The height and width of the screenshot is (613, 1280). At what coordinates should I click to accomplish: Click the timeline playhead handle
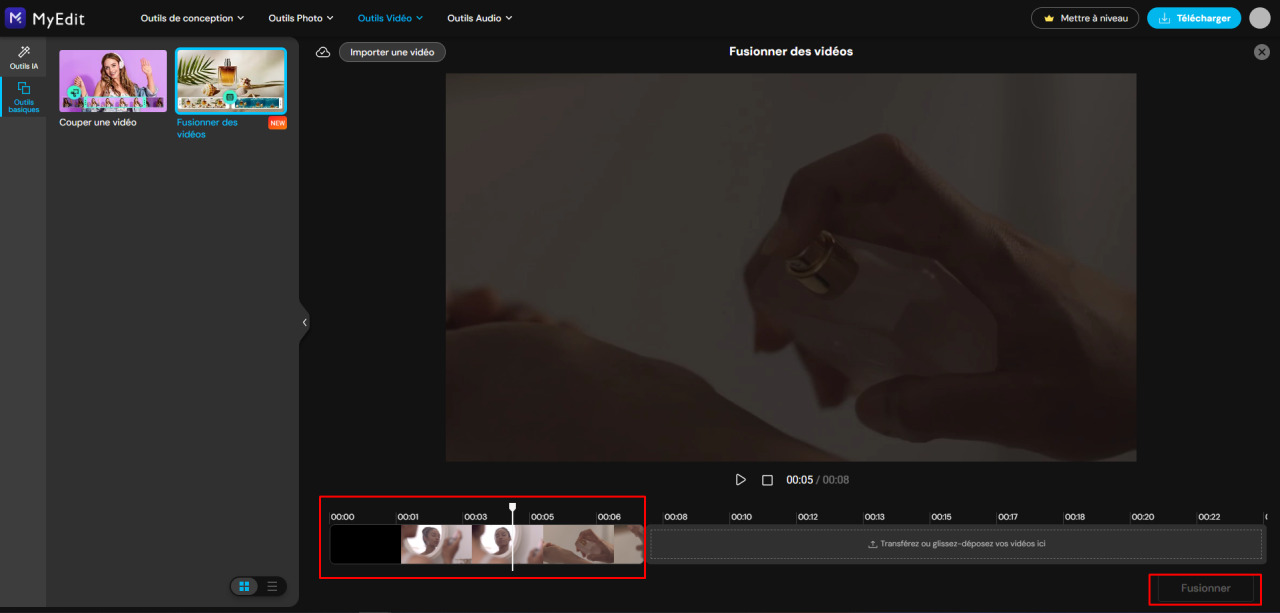pos(513,508)
